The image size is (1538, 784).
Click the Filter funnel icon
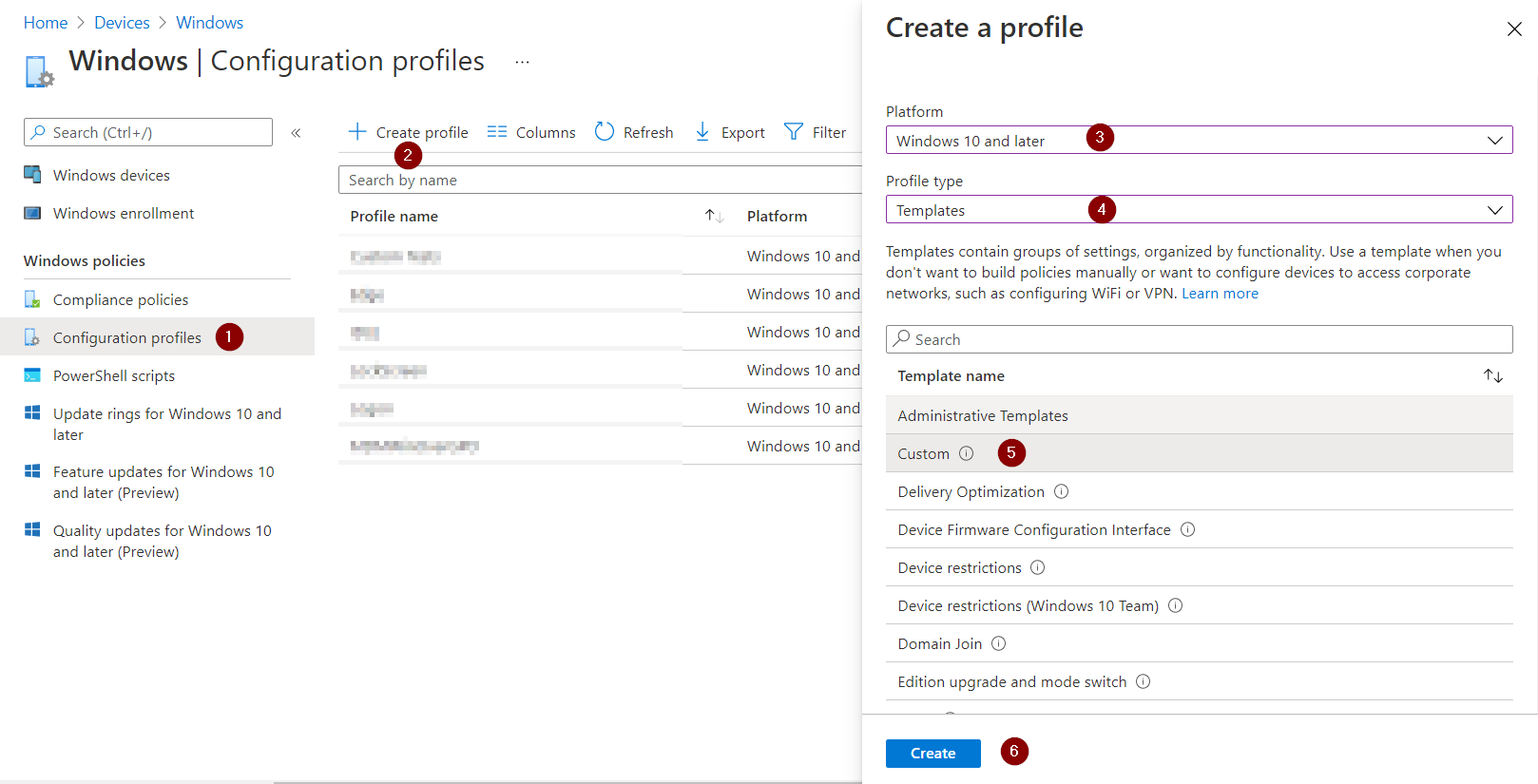(x=794, y=131)
